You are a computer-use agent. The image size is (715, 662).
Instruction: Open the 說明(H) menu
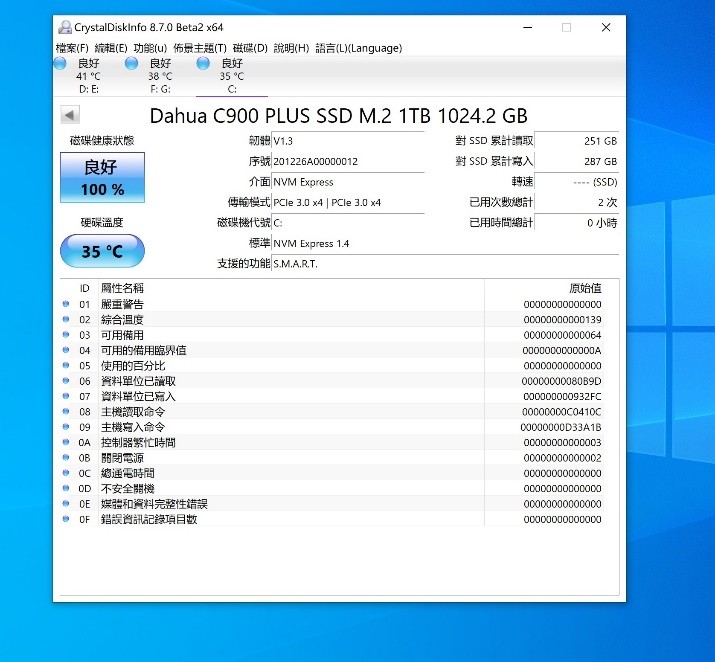click(291, 48)
